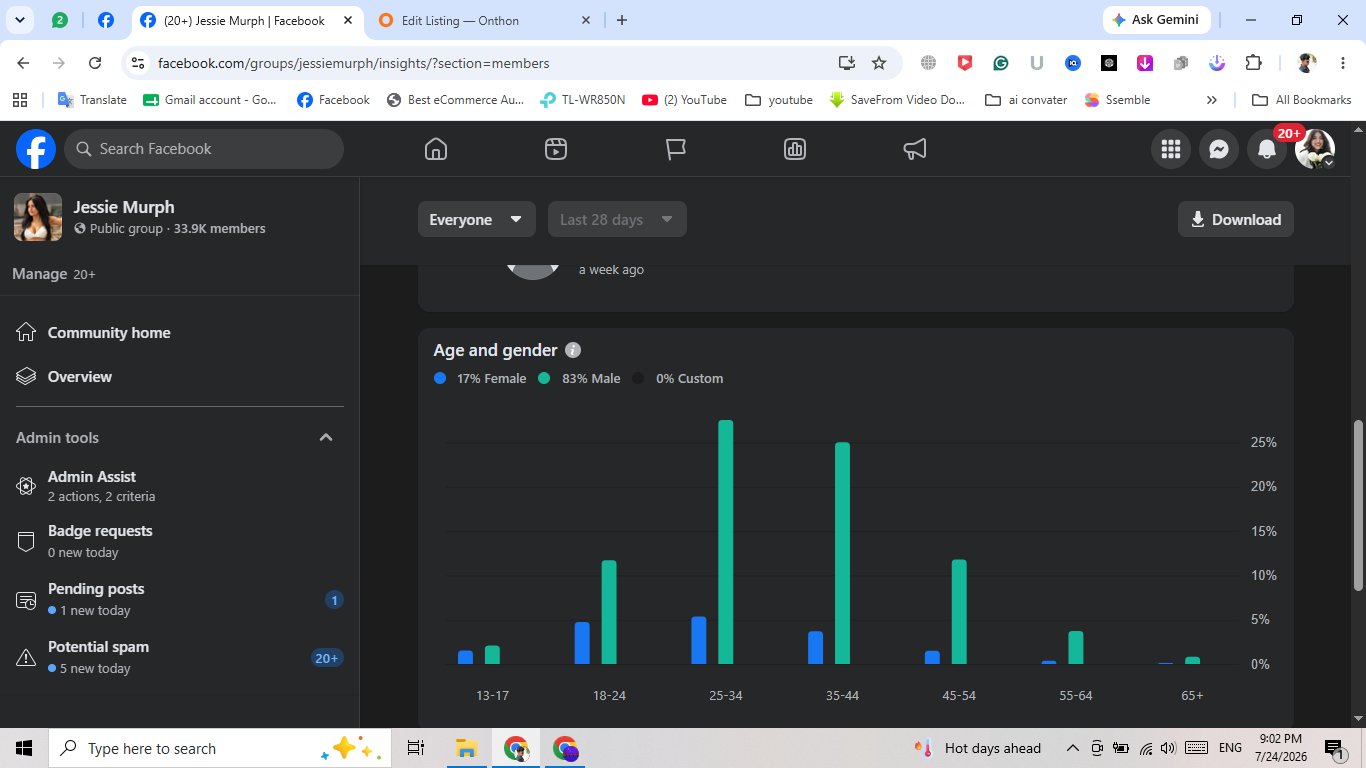
Task: Open Community home in sidebar
Action: (x=180, y=333)
